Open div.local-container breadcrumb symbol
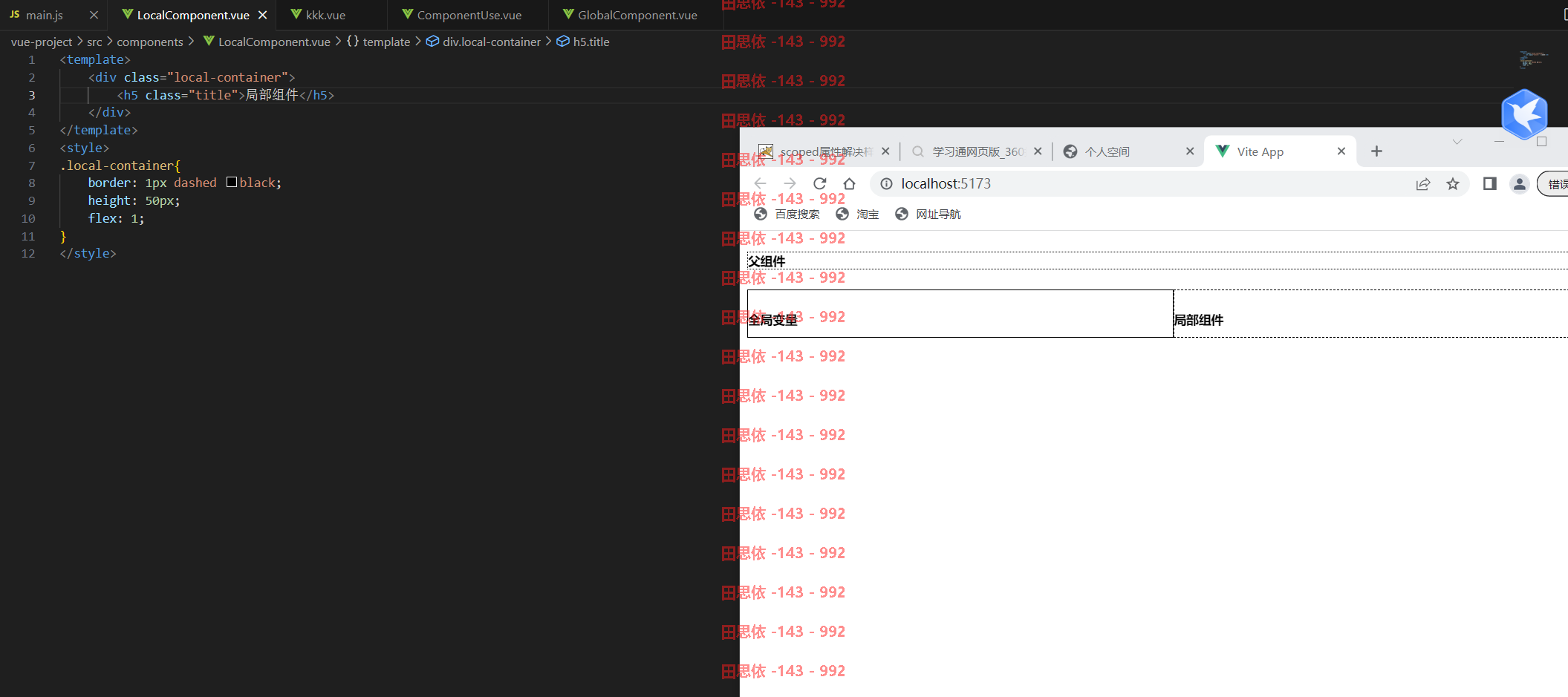The image size is (1568, 697). click(x=484, y=42)
